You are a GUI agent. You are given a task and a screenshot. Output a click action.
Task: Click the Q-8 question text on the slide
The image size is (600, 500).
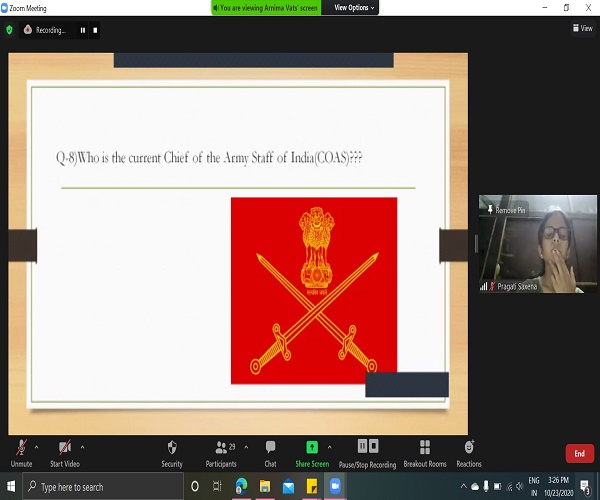pyautogui.click(x=209, y=158)
